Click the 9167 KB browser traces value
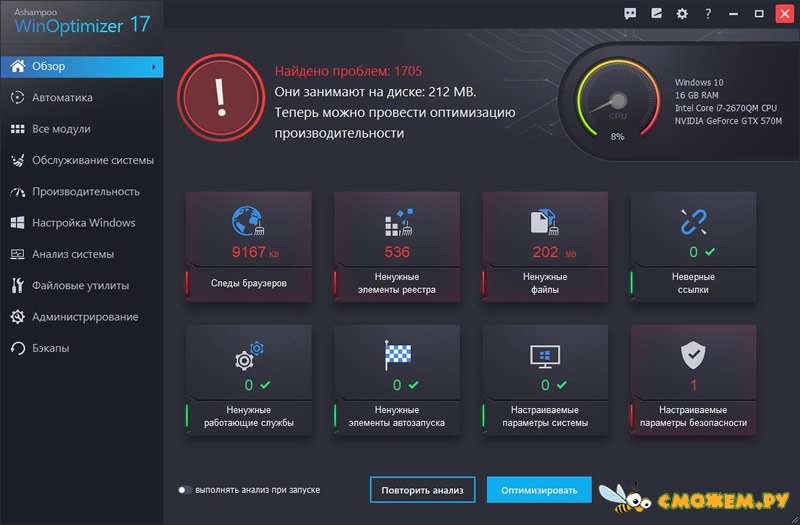Image resolution: width=800 pixels, height=525 pixels. tap(255, 252)
